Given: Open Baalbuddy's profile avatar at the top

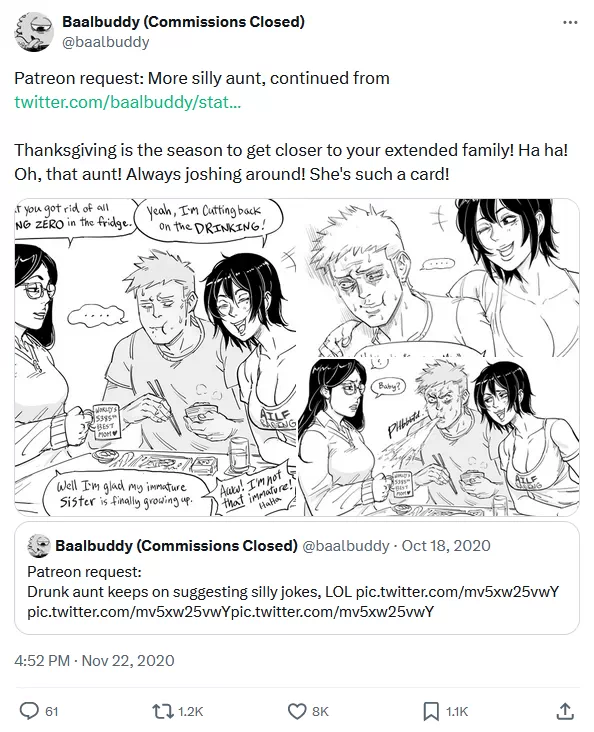Looking at the screenshot, I should (x=34, y=32).
